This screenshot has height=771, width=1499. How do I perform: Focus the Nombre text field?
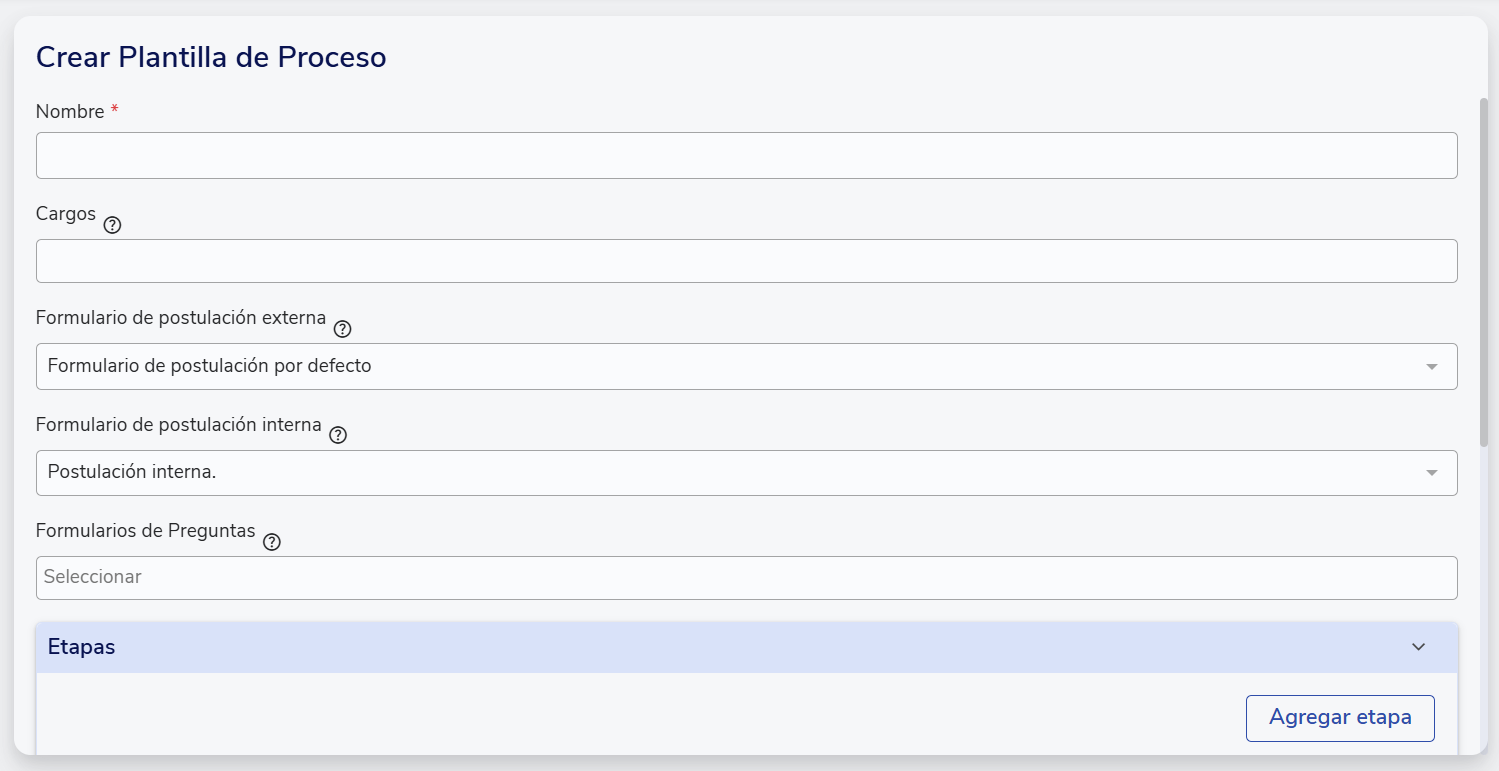tap(746, 156)
